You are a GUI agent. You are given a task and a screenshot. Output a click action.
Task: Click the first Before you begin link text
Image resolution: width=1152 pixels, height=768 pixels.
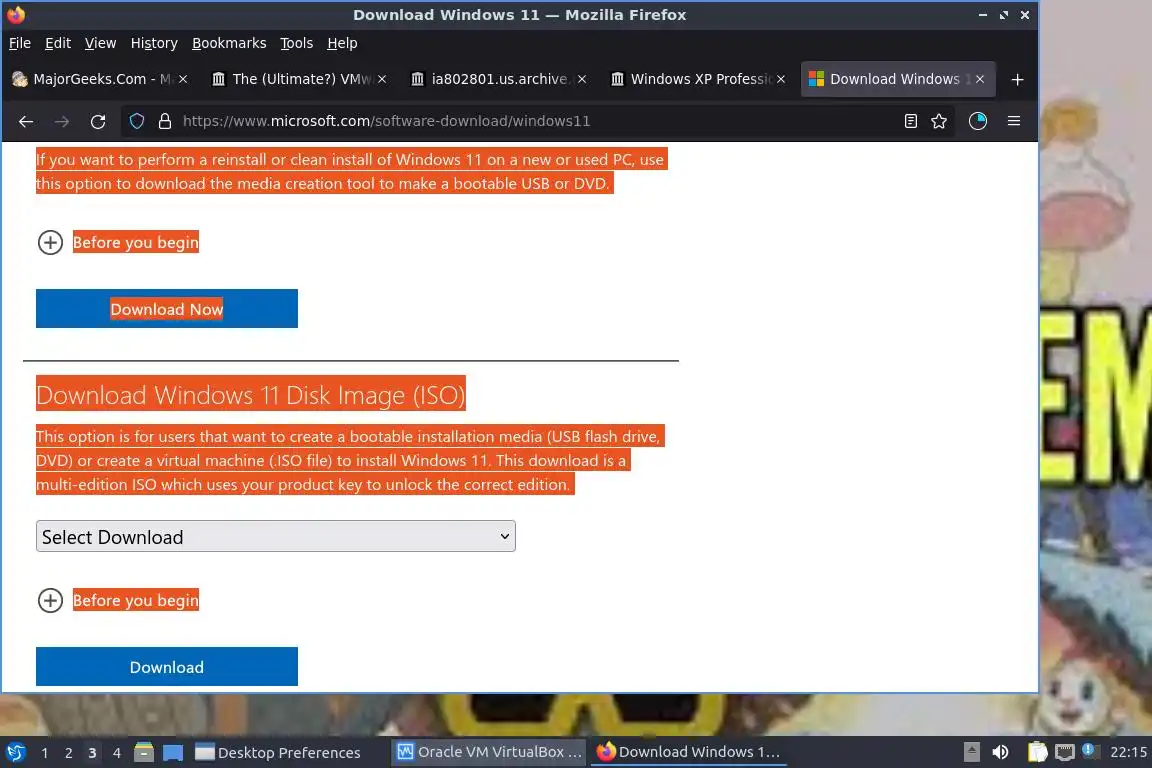tap(136, 243)
